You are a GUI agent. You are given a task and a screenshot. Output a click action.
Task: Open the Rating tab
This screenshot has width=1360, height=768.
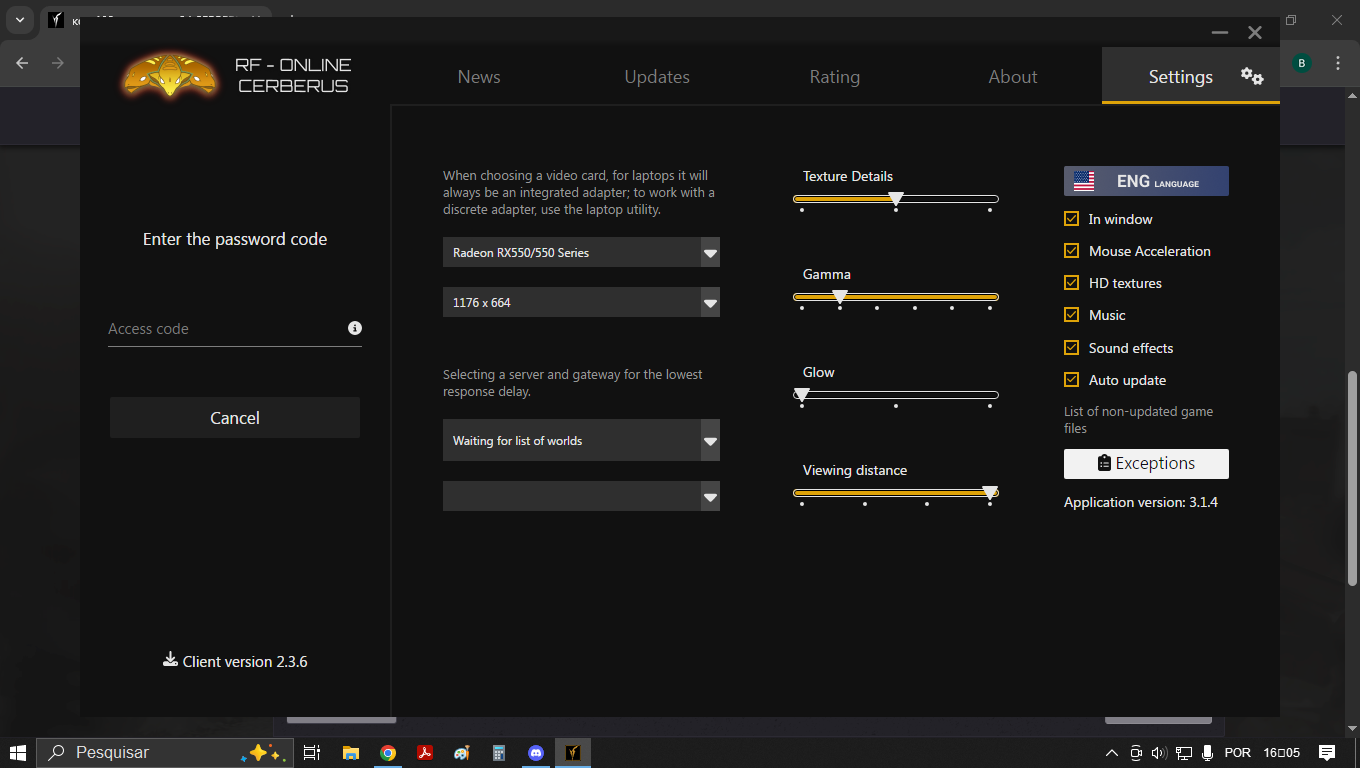(x=834, y=77)
